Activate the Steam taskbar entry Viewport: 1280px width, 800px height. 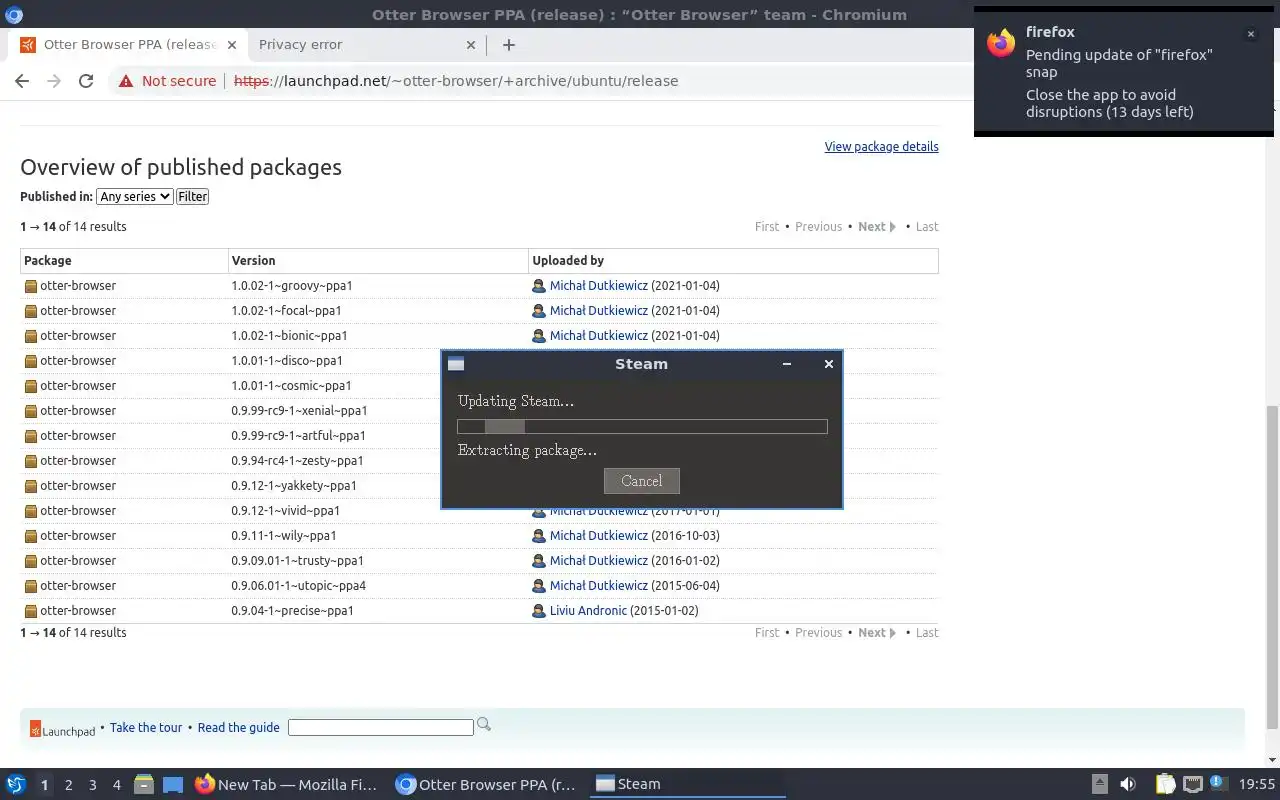click(x=686, y=784)
